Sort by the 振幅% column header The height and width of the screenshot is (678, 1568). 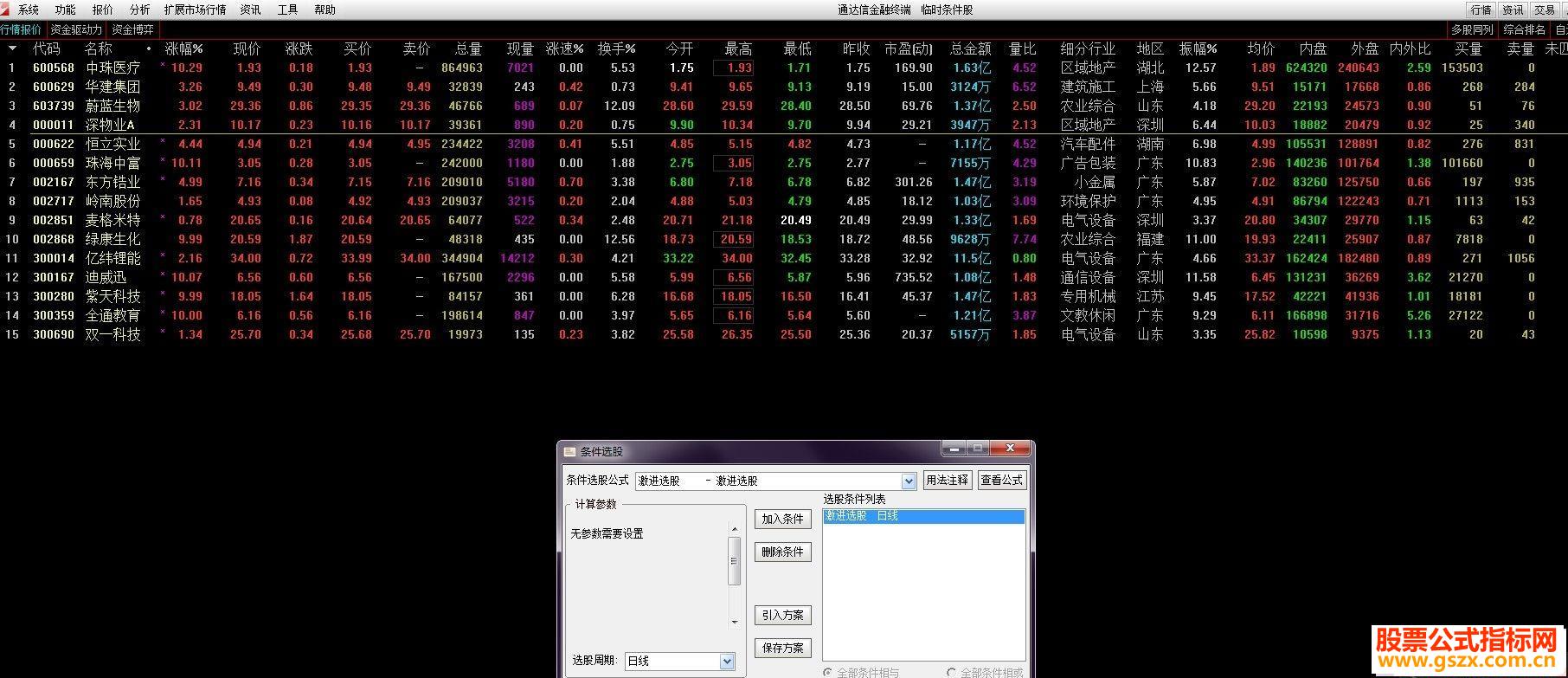tap(1198, 48)
